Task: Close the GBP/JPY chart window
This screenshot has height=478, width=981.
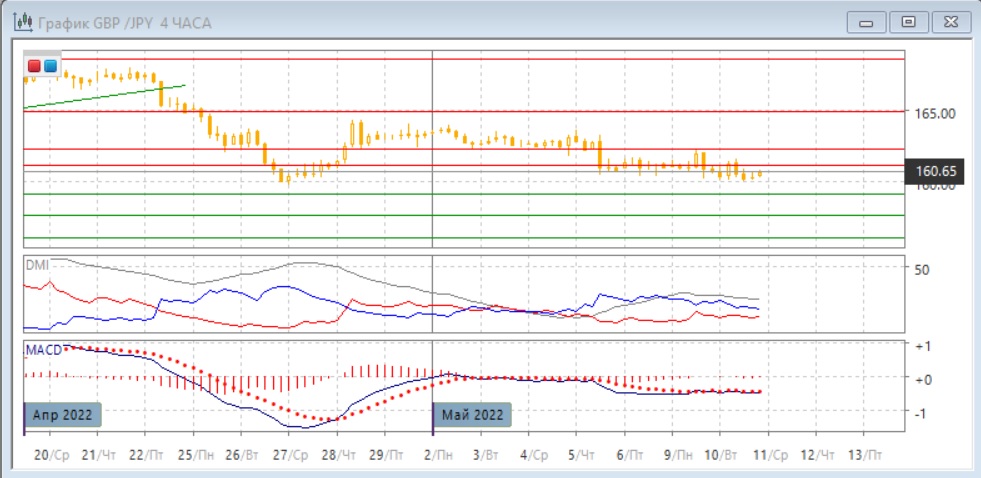Action: click(948, 21)
